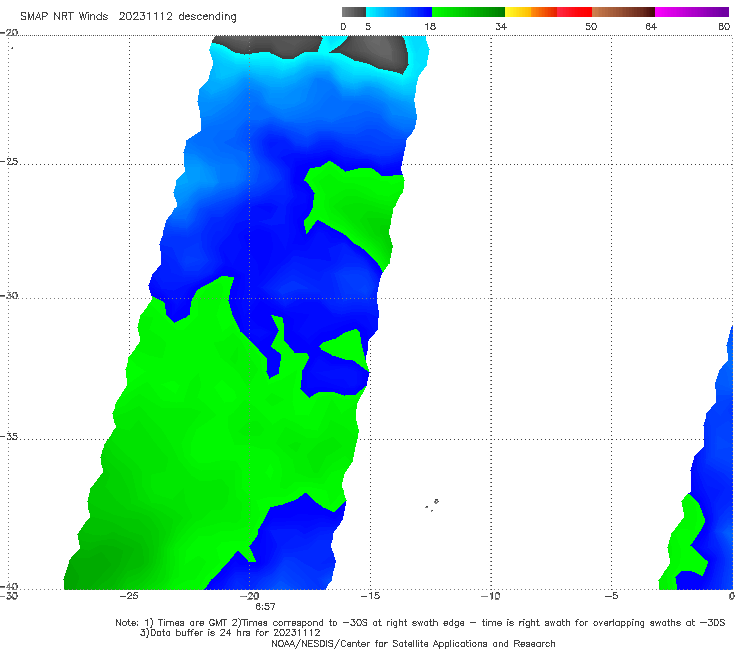Click the green segment of the wind color bar
740x650 pixels.
[x=468, y=12]
